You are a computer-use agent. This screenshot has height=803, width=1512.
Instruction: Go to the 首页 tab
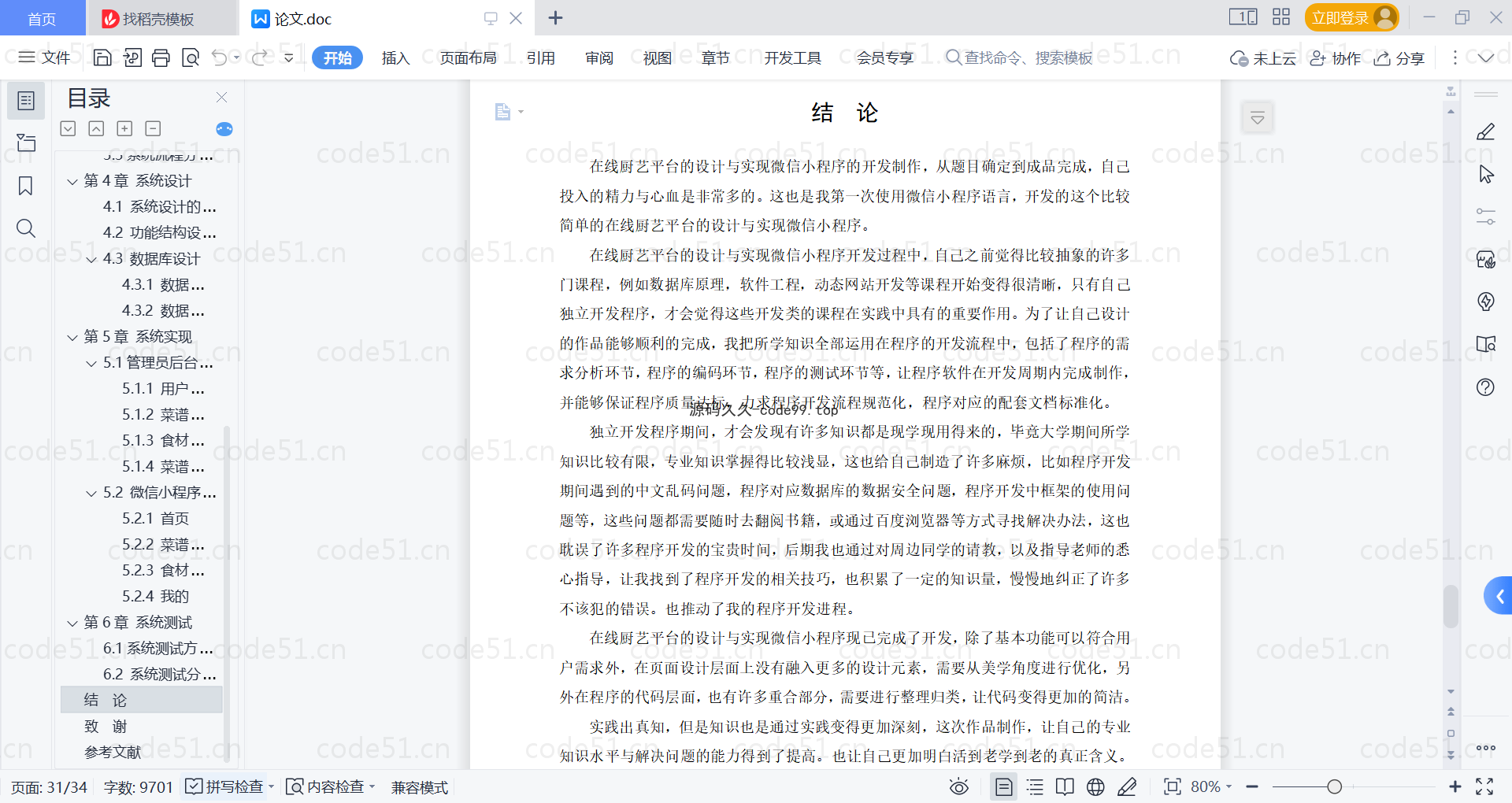42,18
